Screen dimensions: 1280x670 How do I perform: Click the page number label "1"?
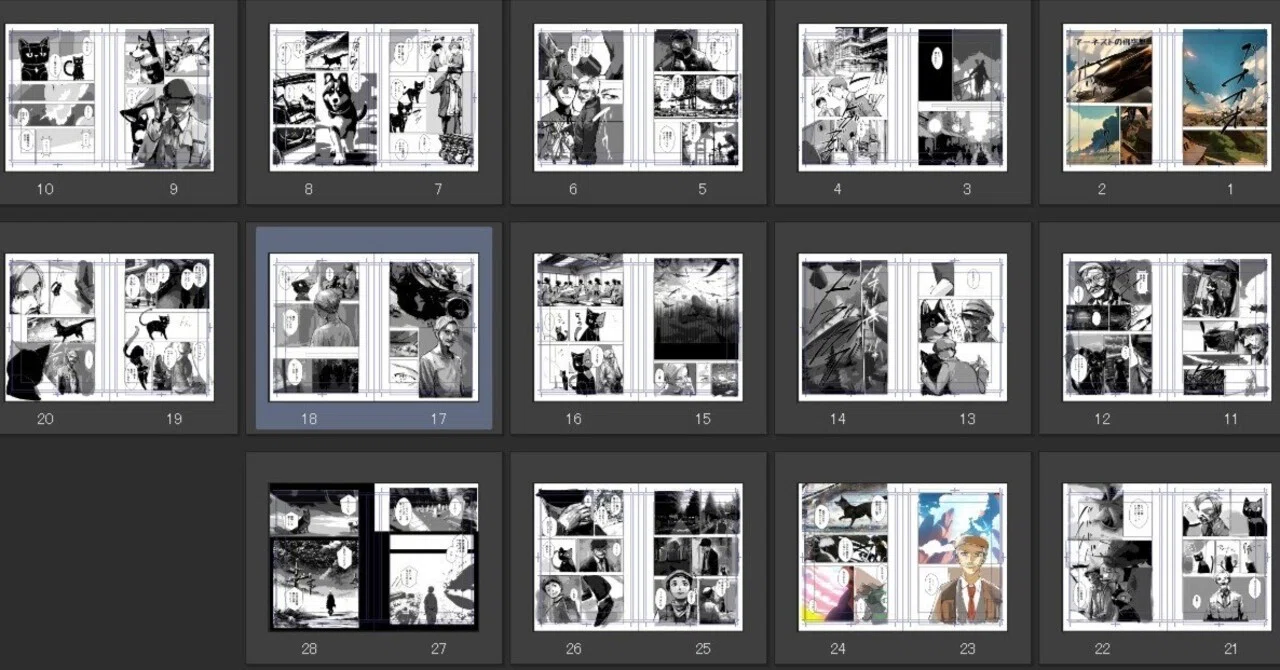tap(1230, 189)
